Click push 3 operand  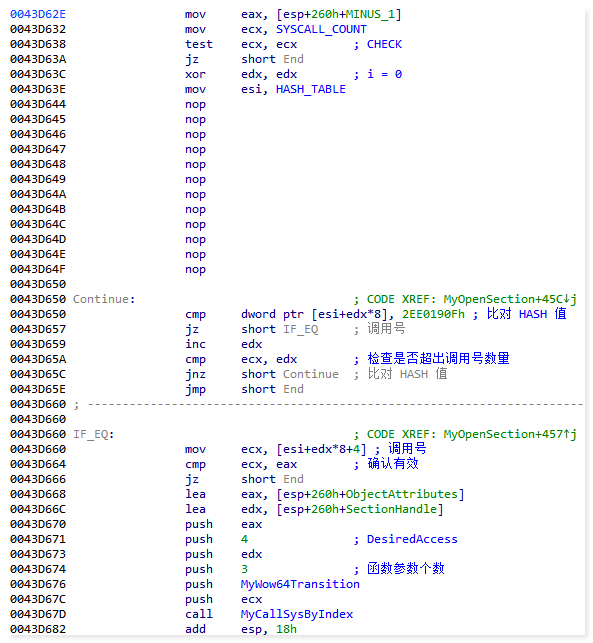pos(244,569)
